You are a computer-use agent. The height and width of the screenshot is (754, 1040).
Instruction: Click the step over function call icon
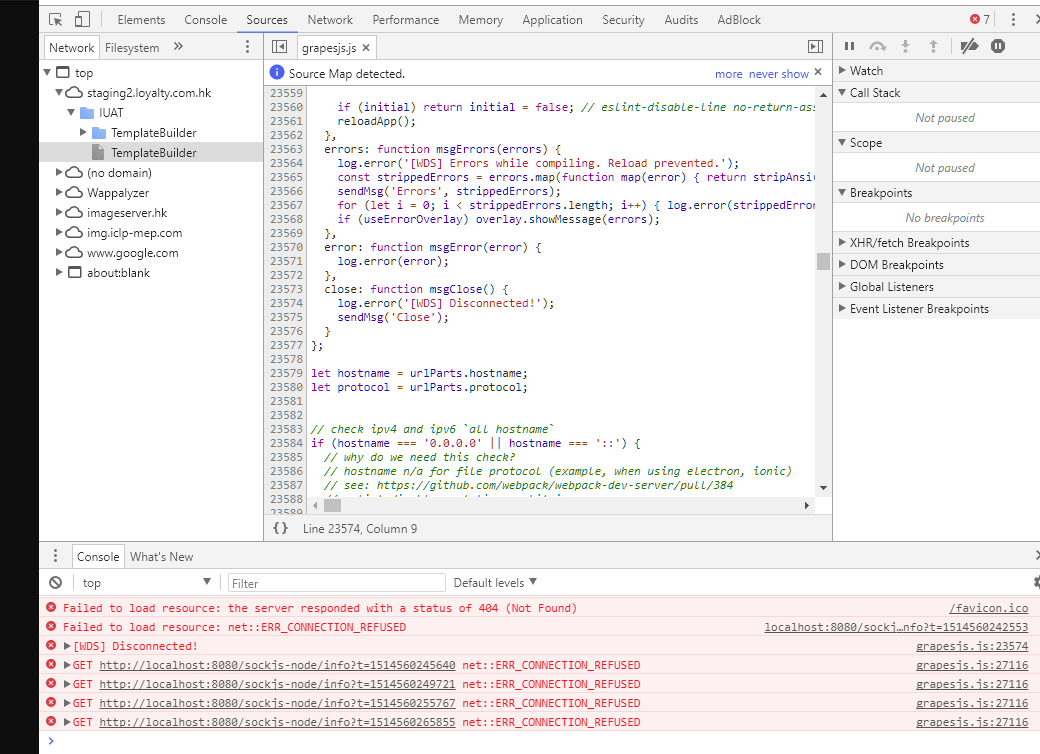pos(878,46)
